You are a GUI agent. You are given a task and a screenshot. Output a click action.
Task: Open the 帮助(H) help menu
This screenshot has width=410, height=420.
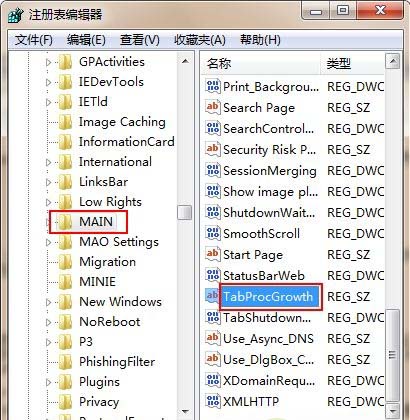260,40
